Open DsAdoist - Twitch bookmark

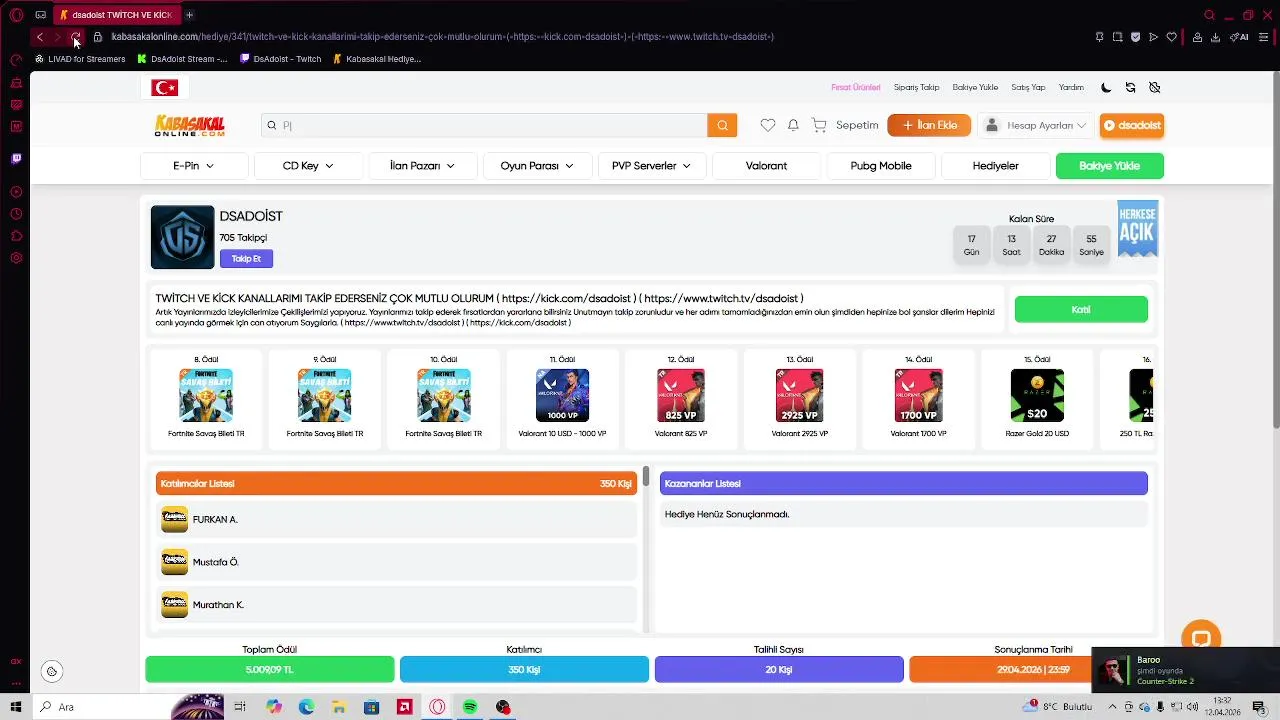281,59
